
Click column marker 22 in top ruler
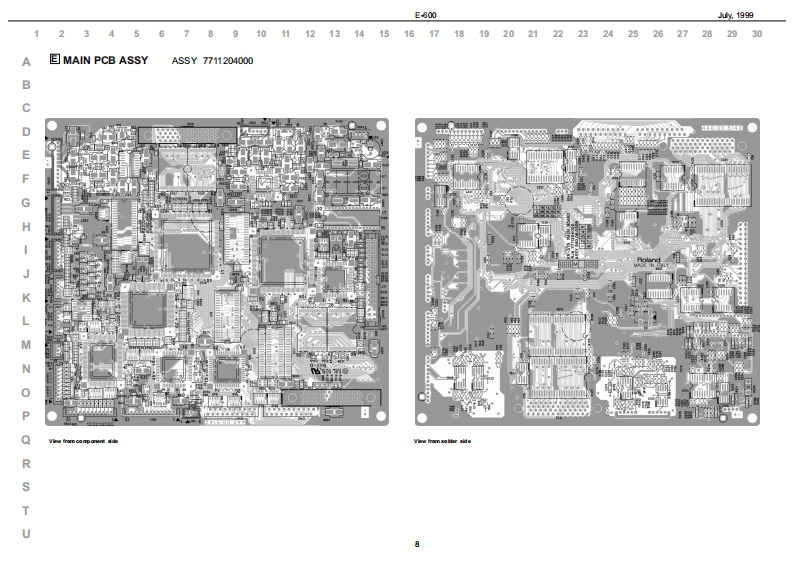(x=558, y=34)
